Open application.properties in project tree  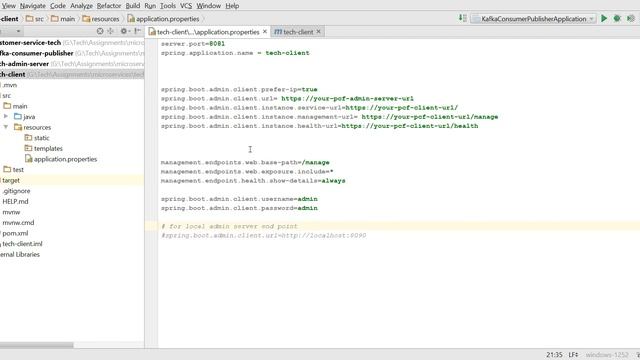point(61,159)
